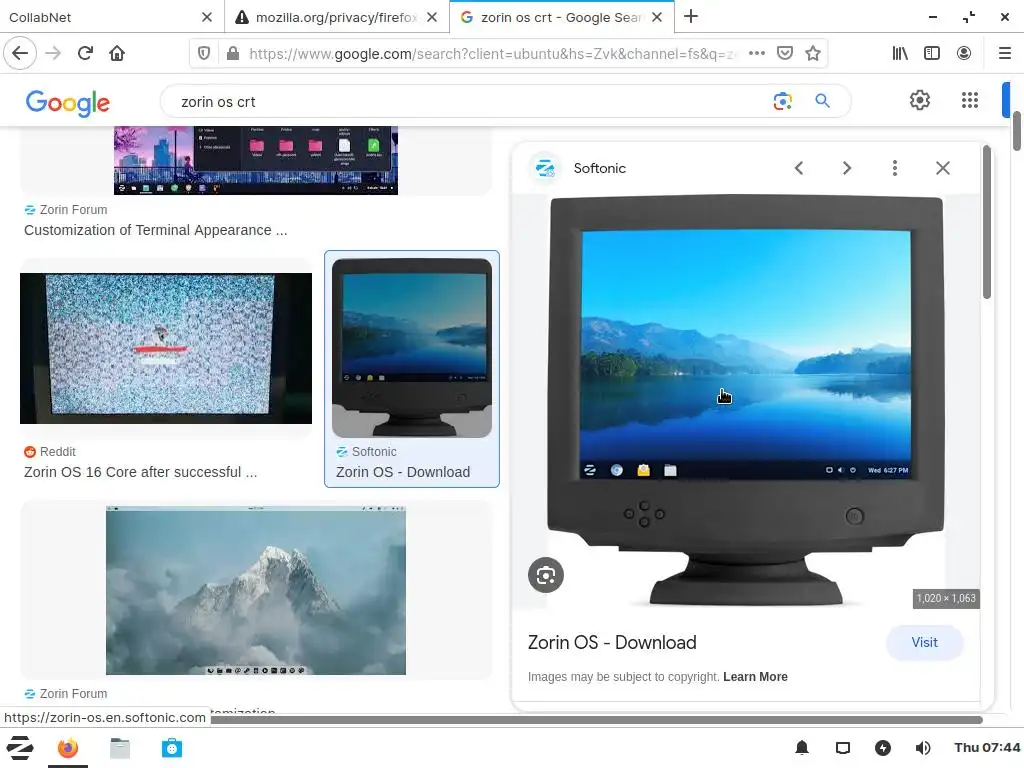Open the Customization of Terminal Appearance result
Screen dimensions: 1024x768
[x=155, y=230]
